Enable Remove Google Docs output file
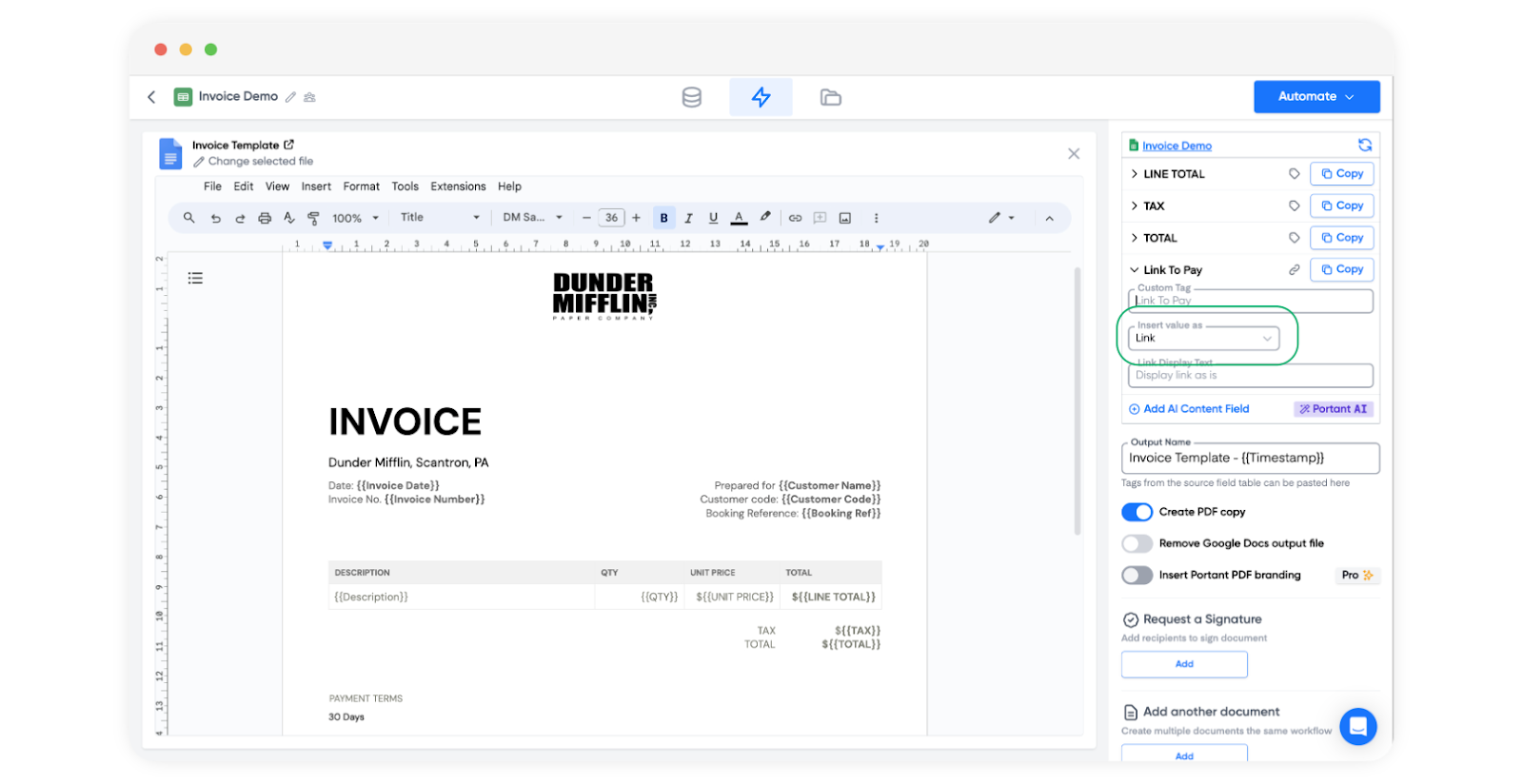Viewport: 1523px width, 784px height. (1137, 543)
